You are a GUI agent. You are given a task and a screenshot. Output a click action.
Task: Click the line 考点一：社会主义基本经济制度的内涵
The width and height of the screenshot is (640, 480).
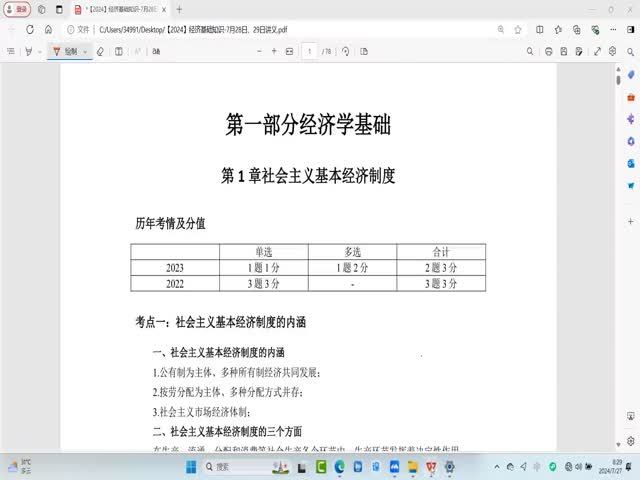(221, 322)
